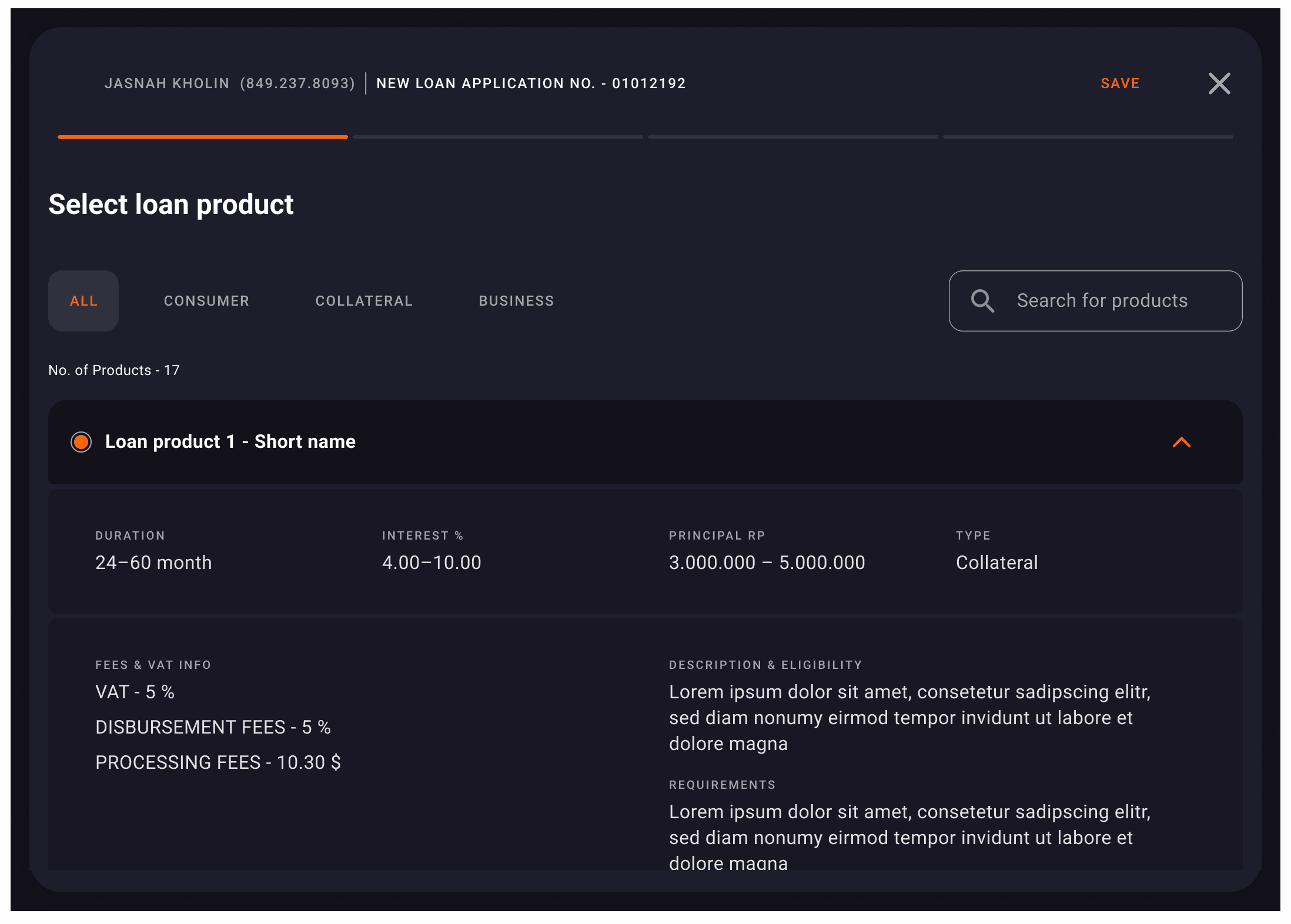The height and width of the screenshot is (924, 1291).
Task: Click the type value Collateral
Action: tap(997, 563)
